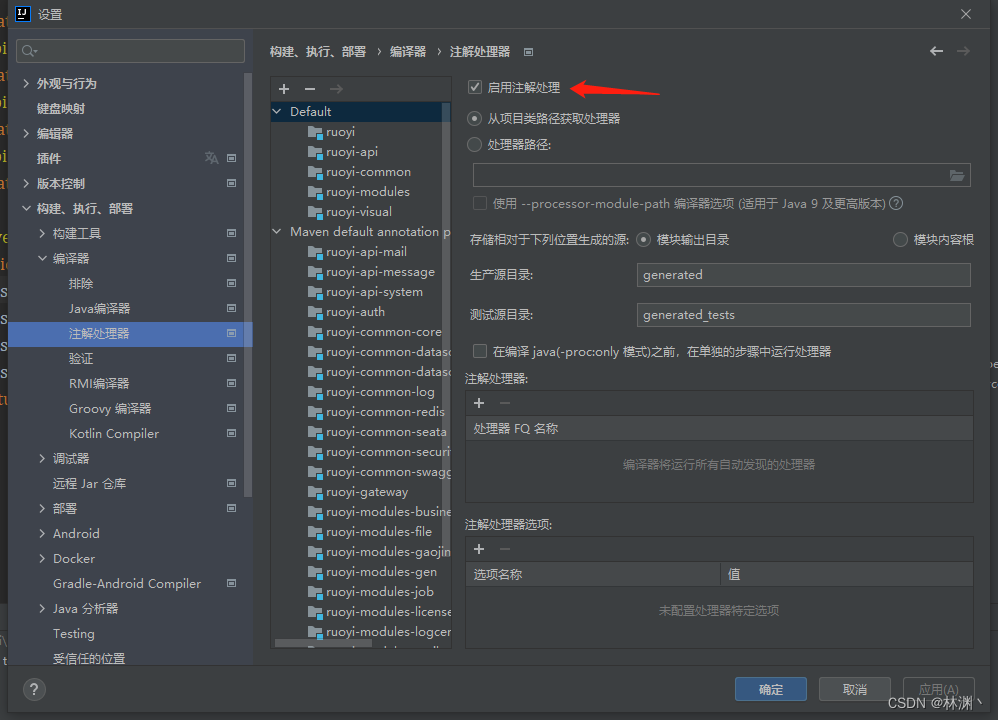The width and height of the screenshot is (998, 720).
Task: Expand 编辑器 settings group
Action: pos(26,133)
